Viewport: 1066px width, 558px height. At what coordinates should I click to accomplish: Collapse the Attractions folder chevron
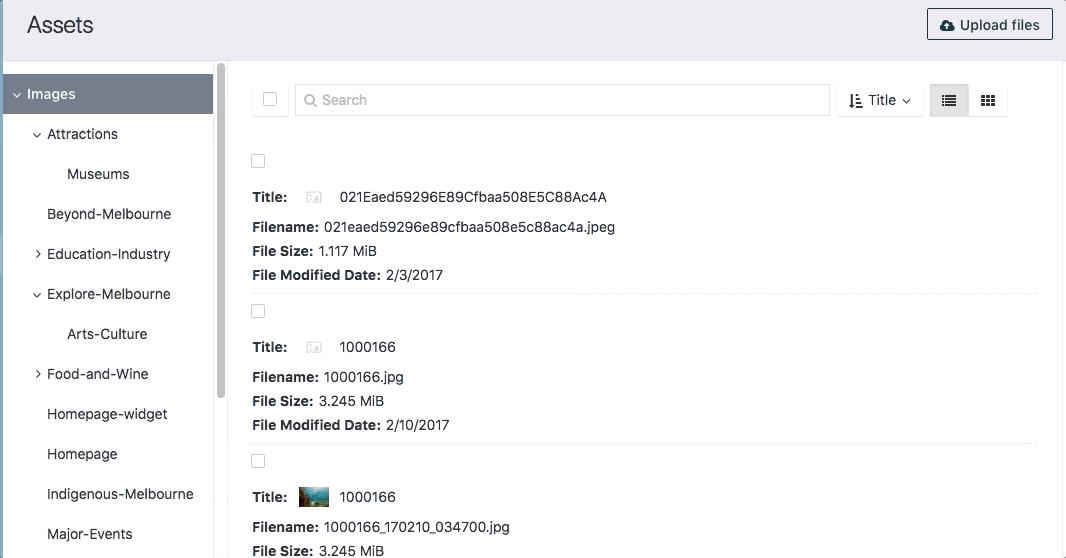coord(37,135)
